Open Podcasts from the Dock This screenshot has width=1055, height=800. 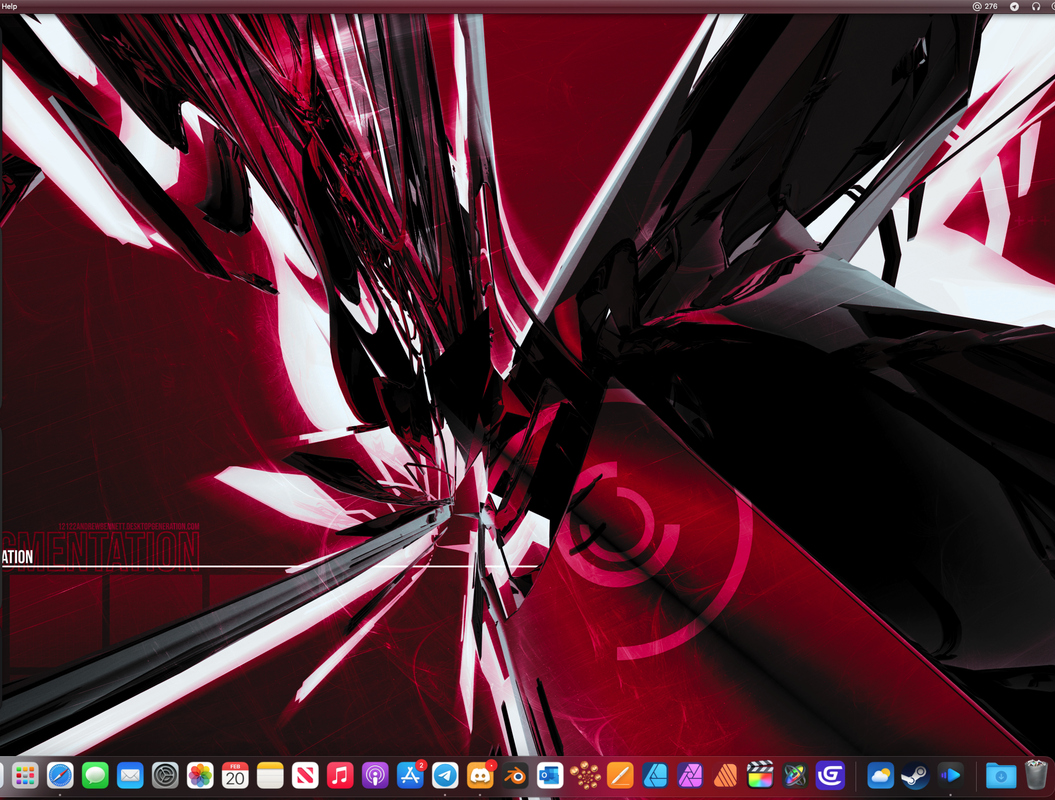coord(375,776)
